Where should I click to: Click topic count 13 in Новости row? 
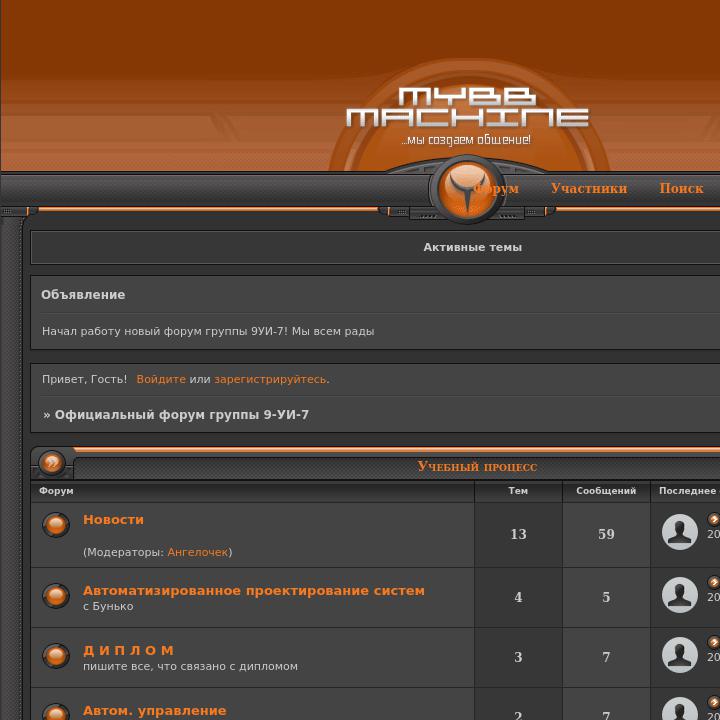tap(518, 534)
